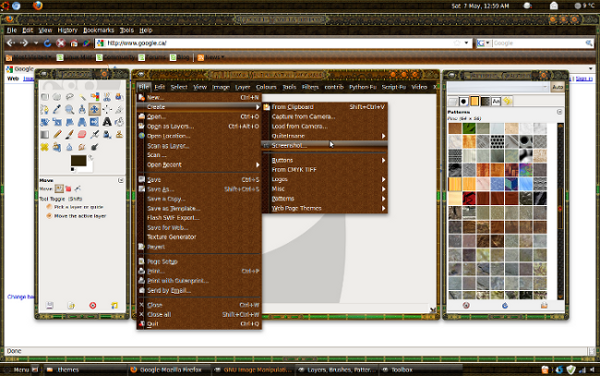Image resolution: width=600 pixels, height=376 pixels.
Task: Click Firefox reload button
Action: [x=47, y=43]
